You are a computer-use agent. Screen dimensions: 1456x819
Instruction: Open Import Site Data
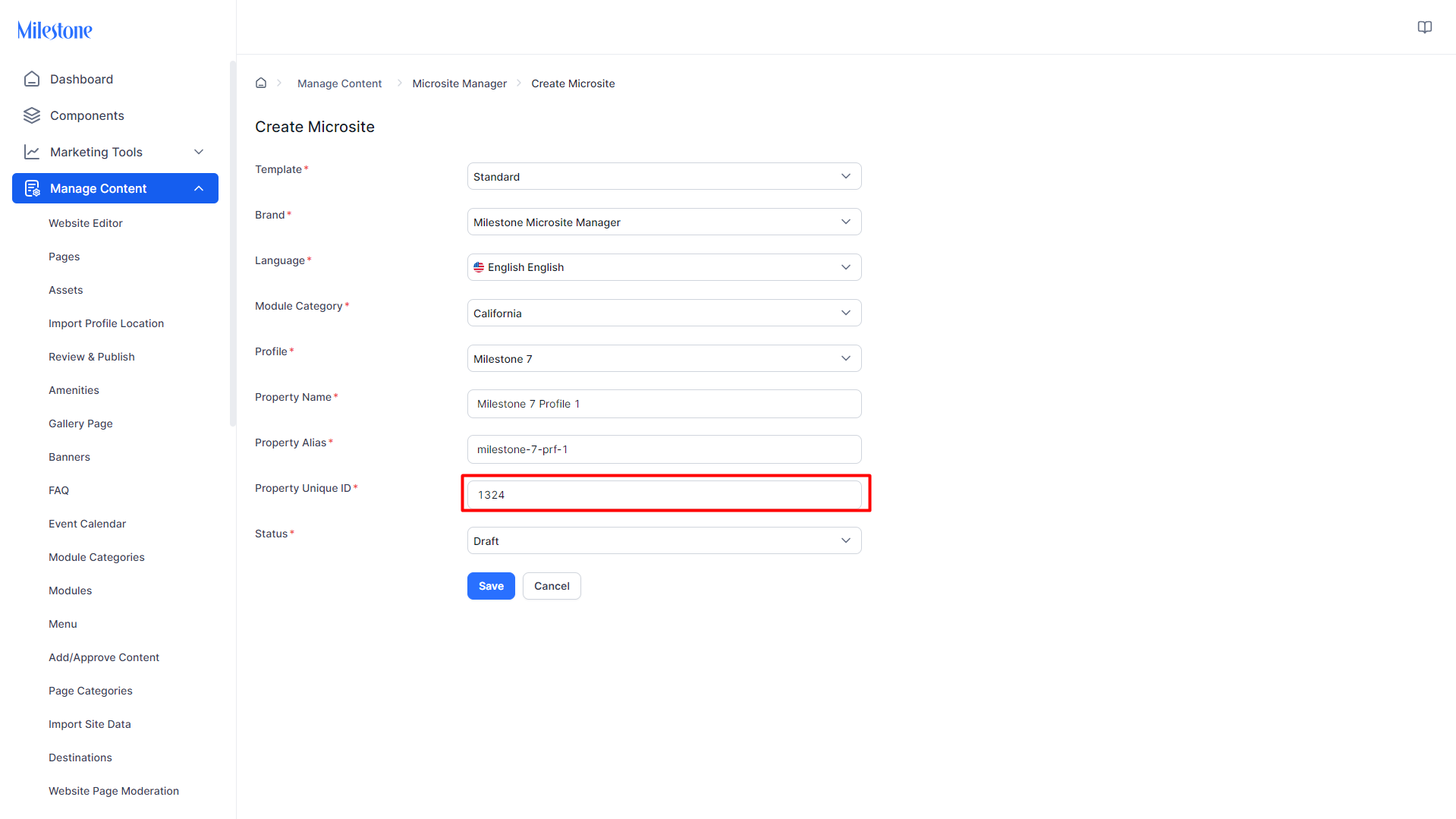point(90,724)
